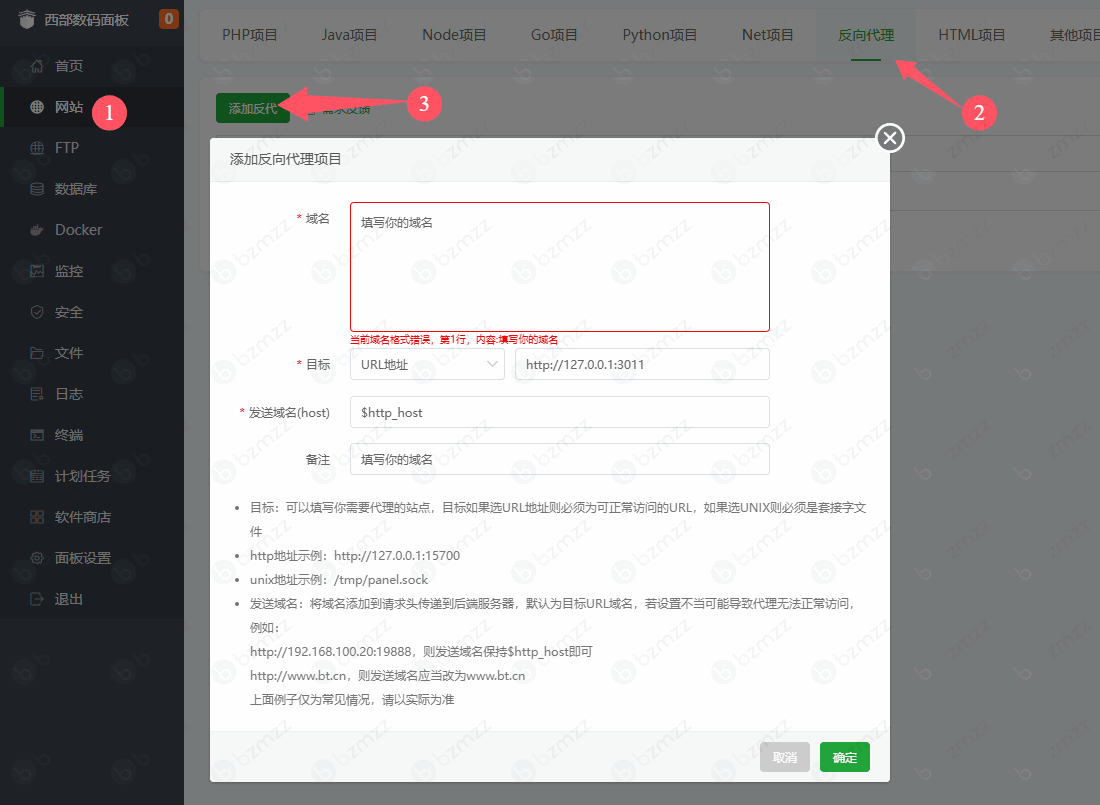Close the 添加反向代理项目 dialog with X
Viewport: 1100px width, 805px height.
pos(890,138)
